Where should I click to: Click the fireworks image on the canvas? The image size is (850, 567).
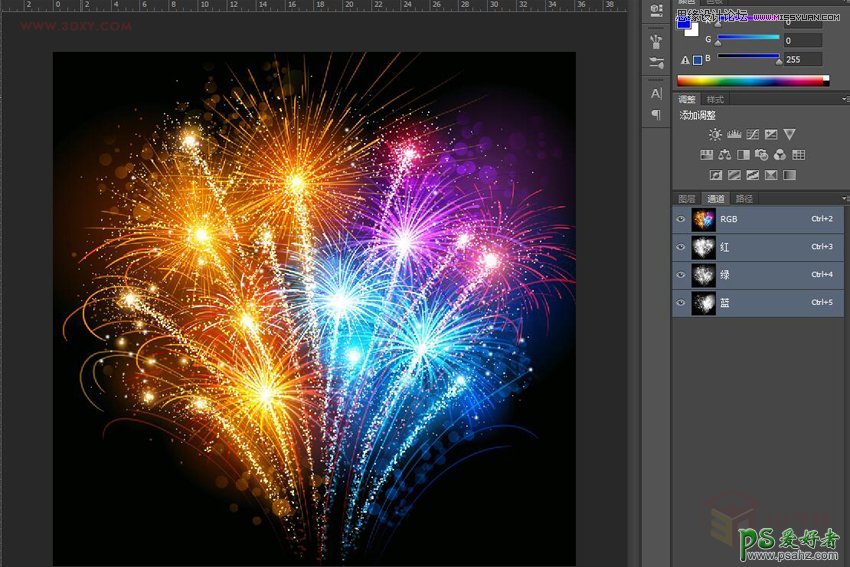pos(314,309)
